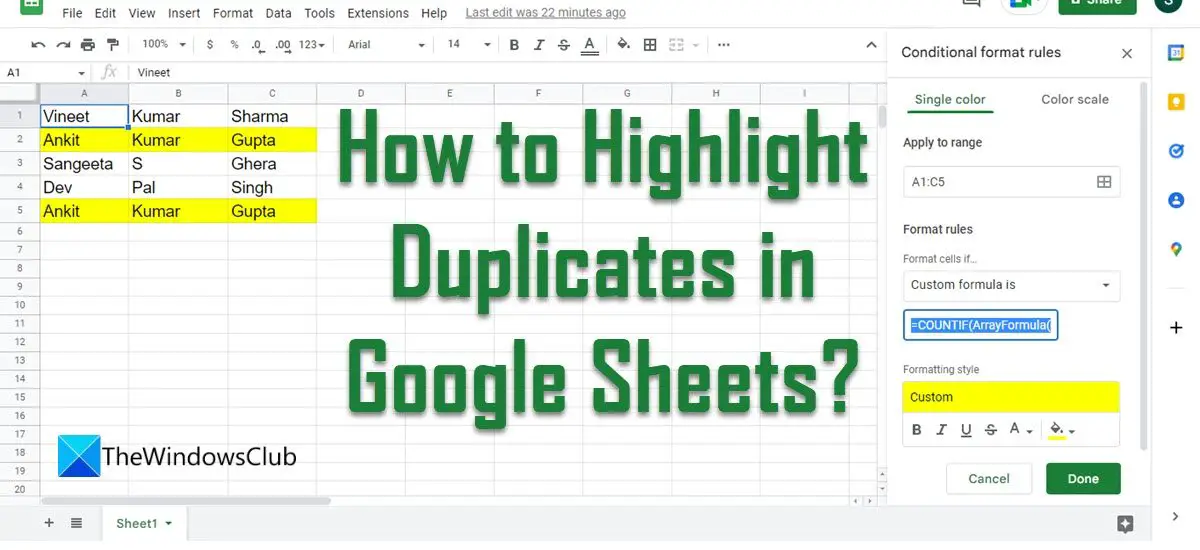The width and height of the screenshot is (1200, 550).
Task: Edit the Apply to range A1:C5 field
Action: click(x=1011, y=182)
